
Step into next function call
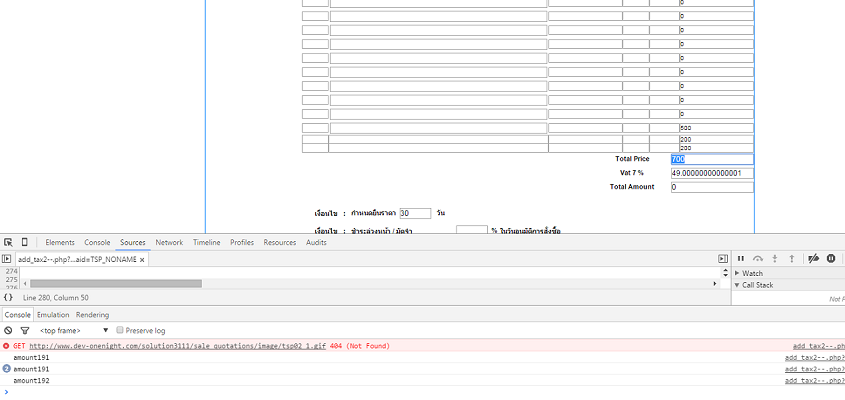pyautogui.click(x=775, y=259)
